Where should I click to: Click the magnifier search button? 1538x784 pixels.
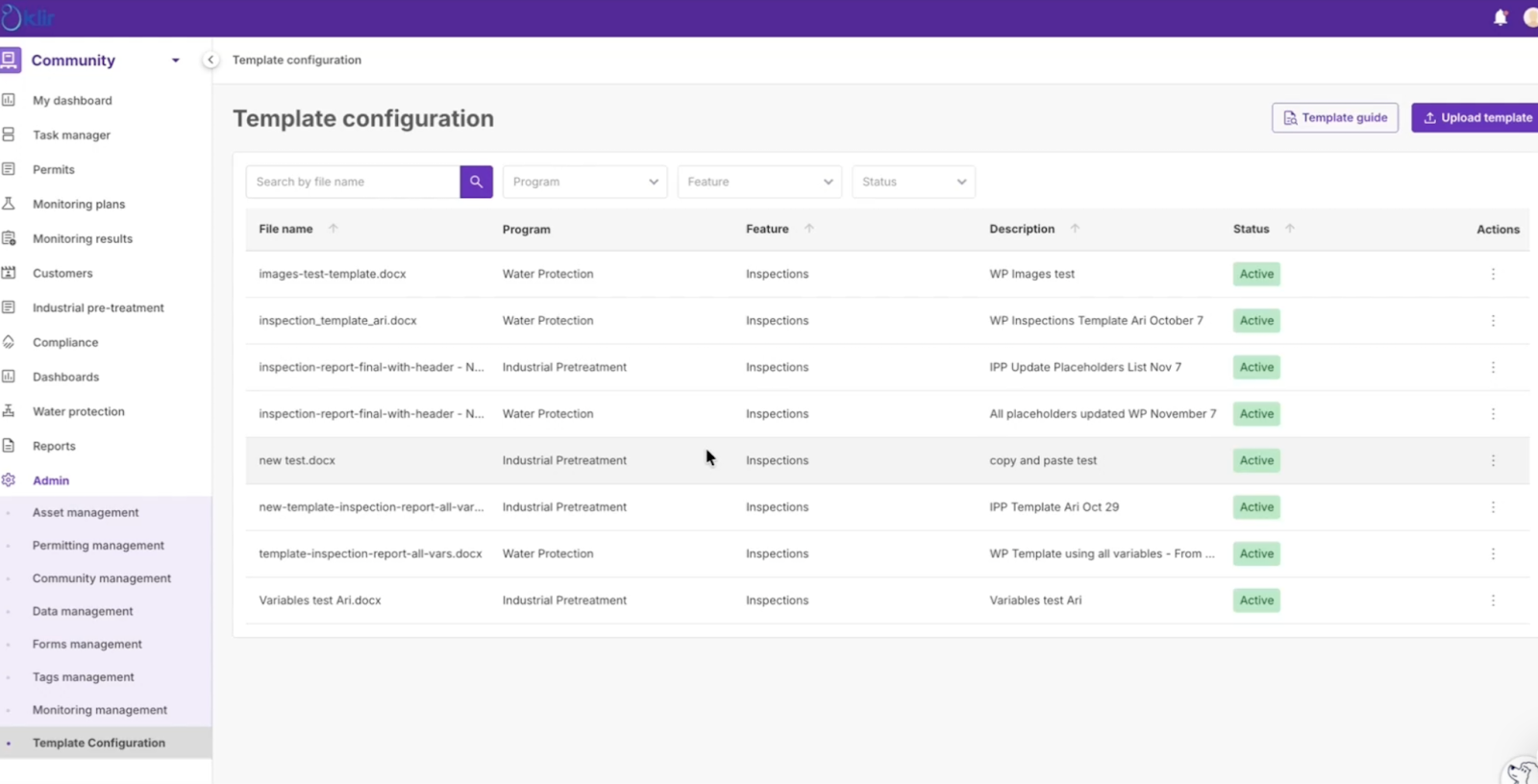(x=476, y=182)
